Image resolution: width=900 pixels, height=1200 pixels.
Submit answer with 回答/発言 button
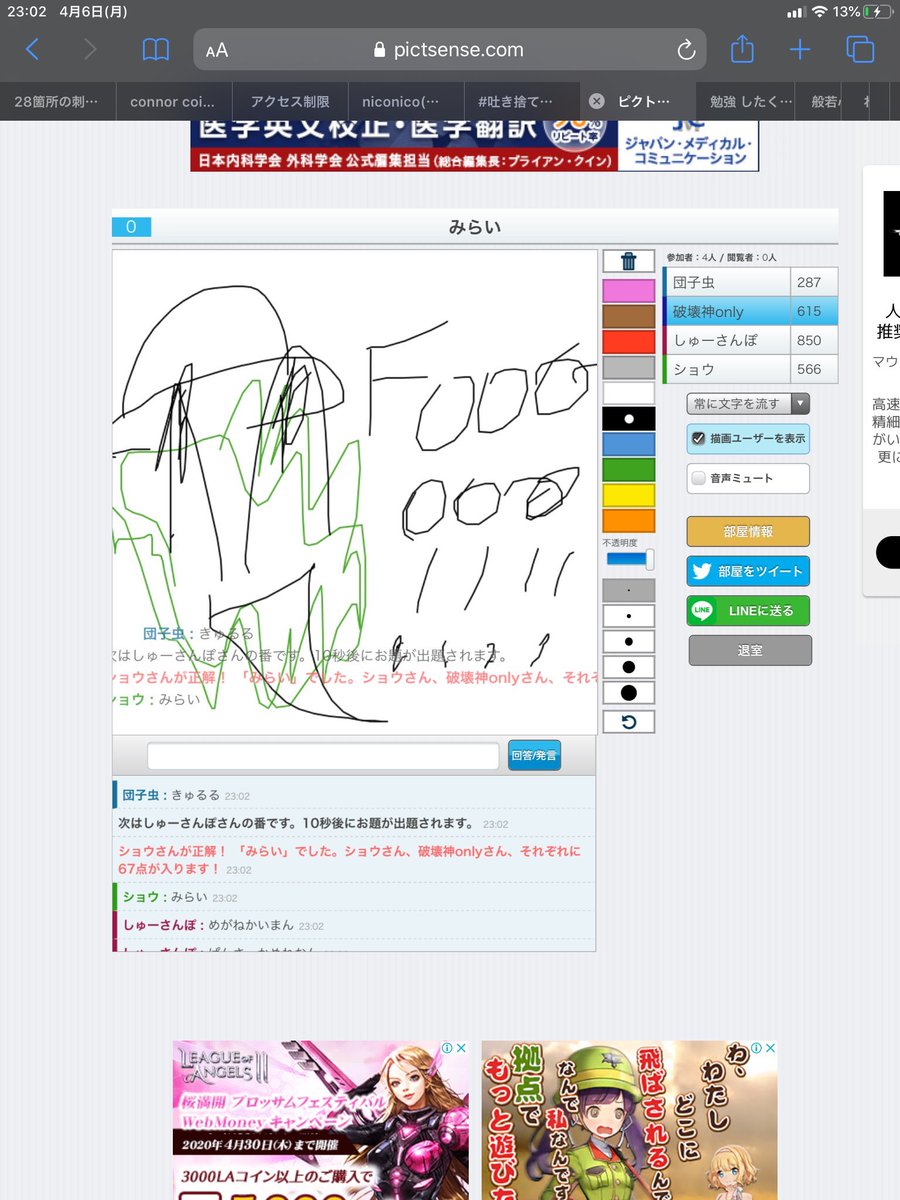coord(534,756)
